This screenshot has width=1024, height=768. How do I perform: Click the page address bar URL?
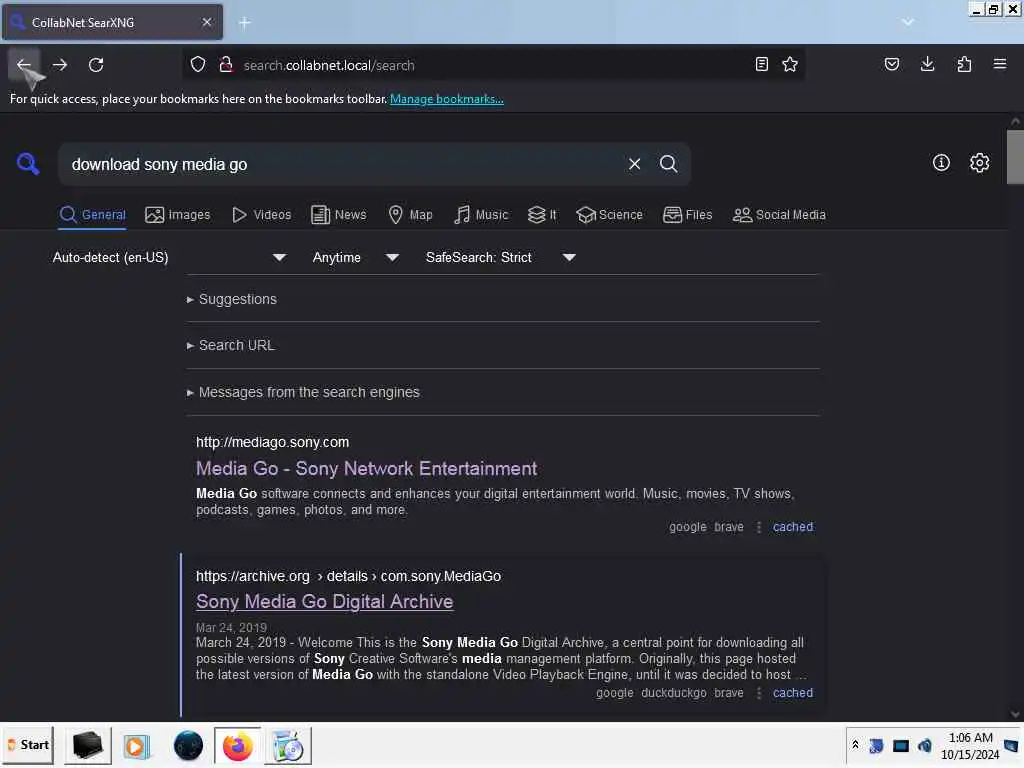[x=329, y=65]
